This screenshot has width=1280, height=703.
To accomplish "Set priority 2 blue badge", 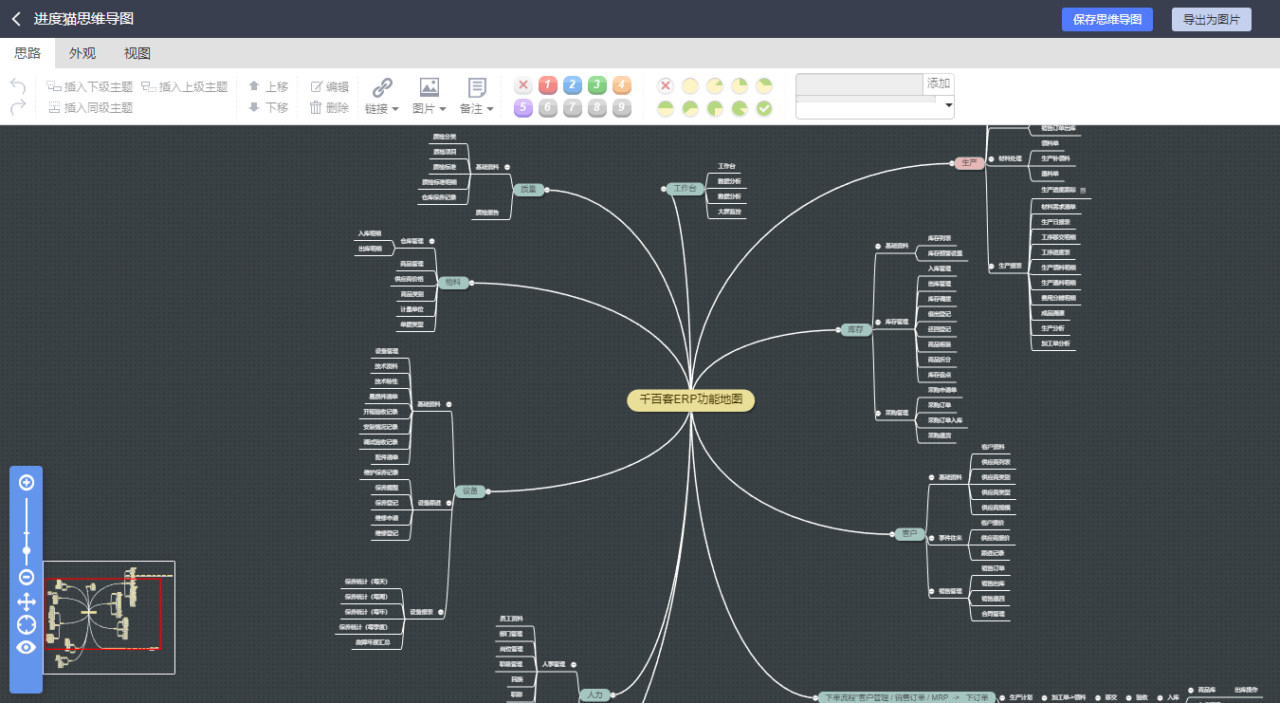I will click(x=572, y=85).
